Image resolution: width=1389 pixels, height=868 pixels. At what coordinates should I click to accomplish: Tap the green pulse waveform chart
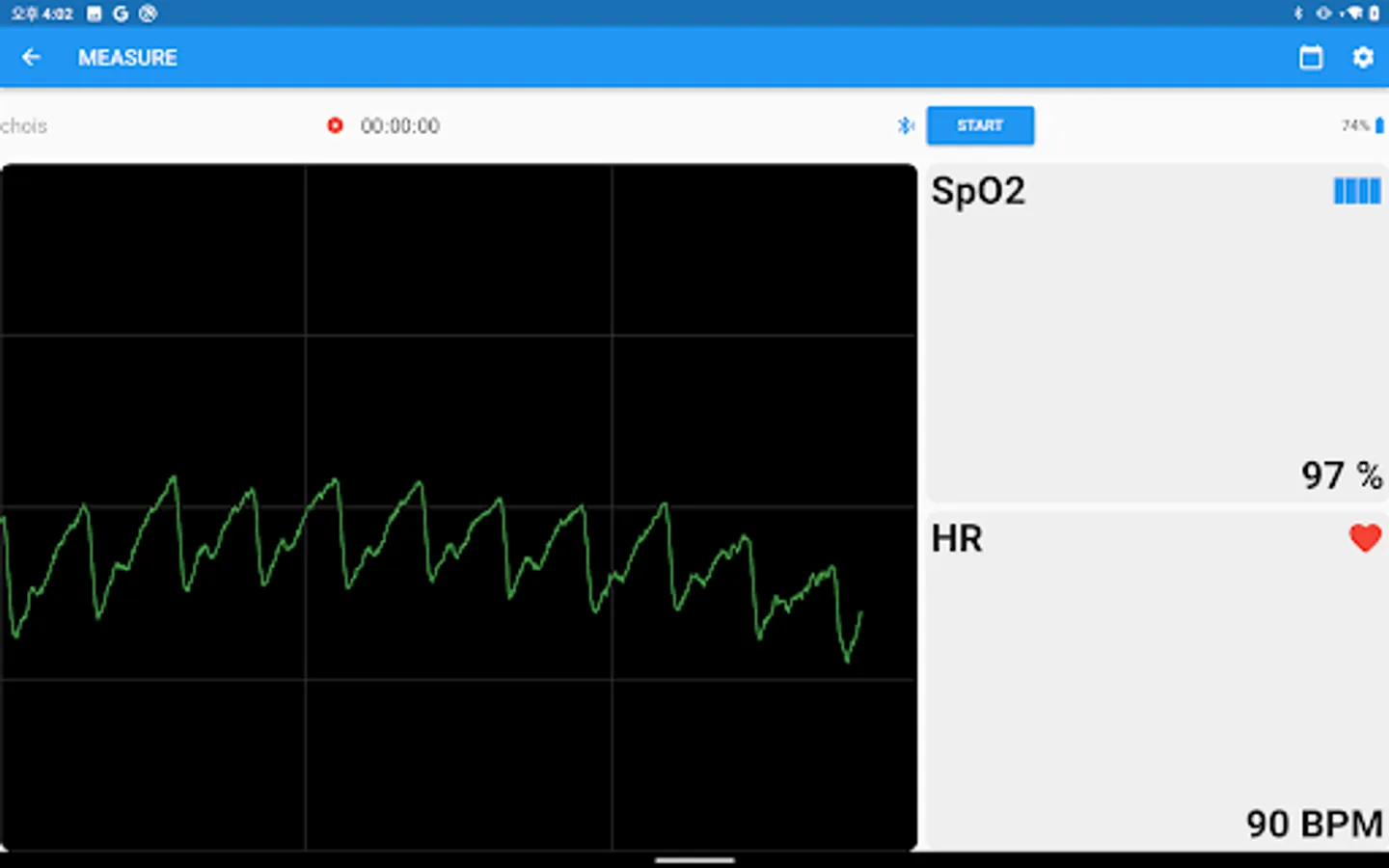[x=459, y=507]
